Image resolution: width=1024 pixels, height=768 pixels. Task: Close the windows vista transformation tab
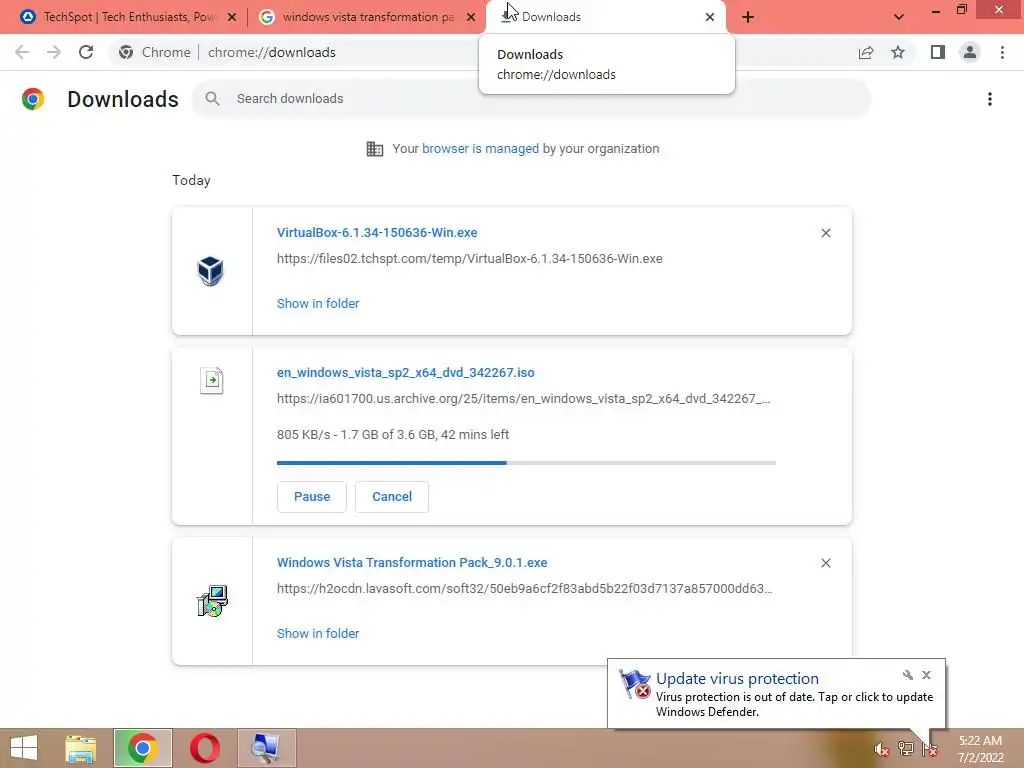(x=471, y=17)
